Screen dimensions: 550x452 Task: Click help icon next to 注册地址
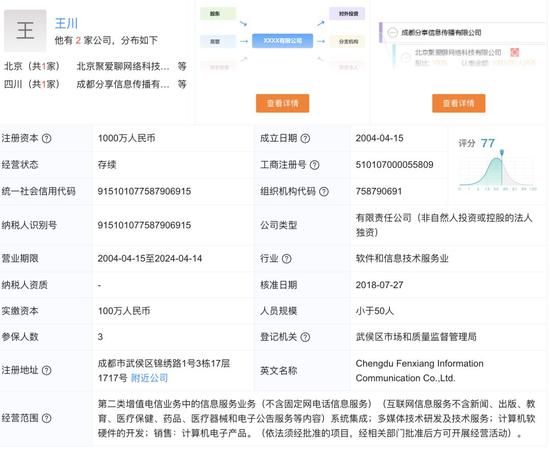coord(47,370)
